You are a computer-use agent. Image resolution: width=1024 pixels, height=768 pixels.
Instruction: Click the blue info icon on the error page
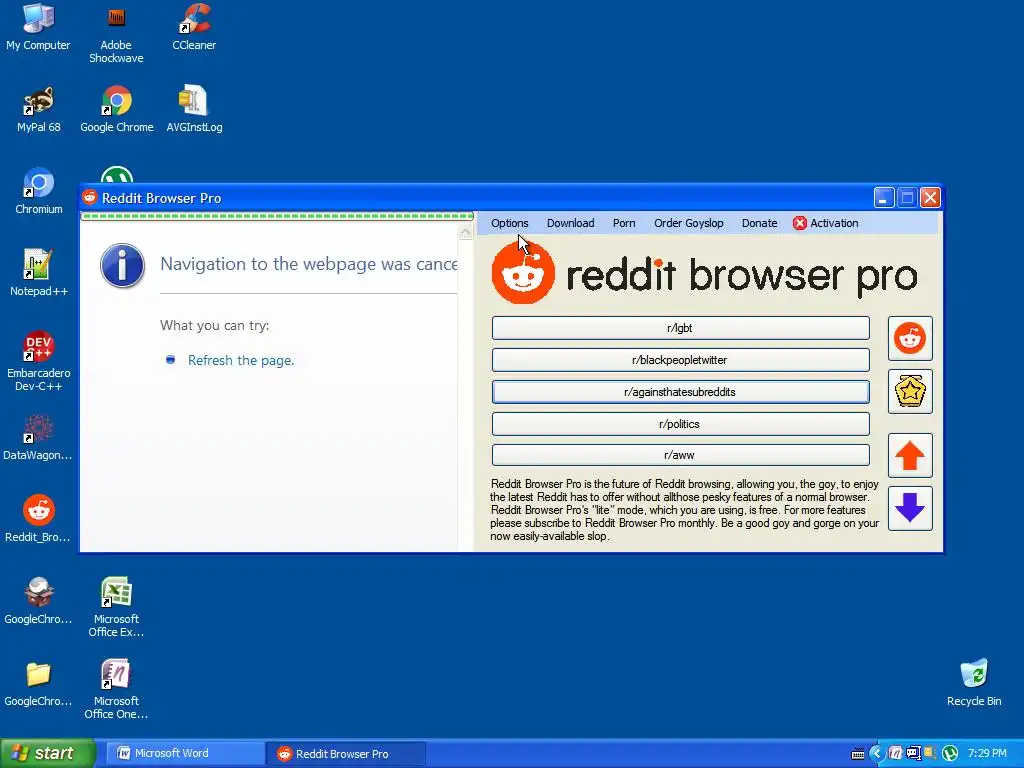coord(122,266)
